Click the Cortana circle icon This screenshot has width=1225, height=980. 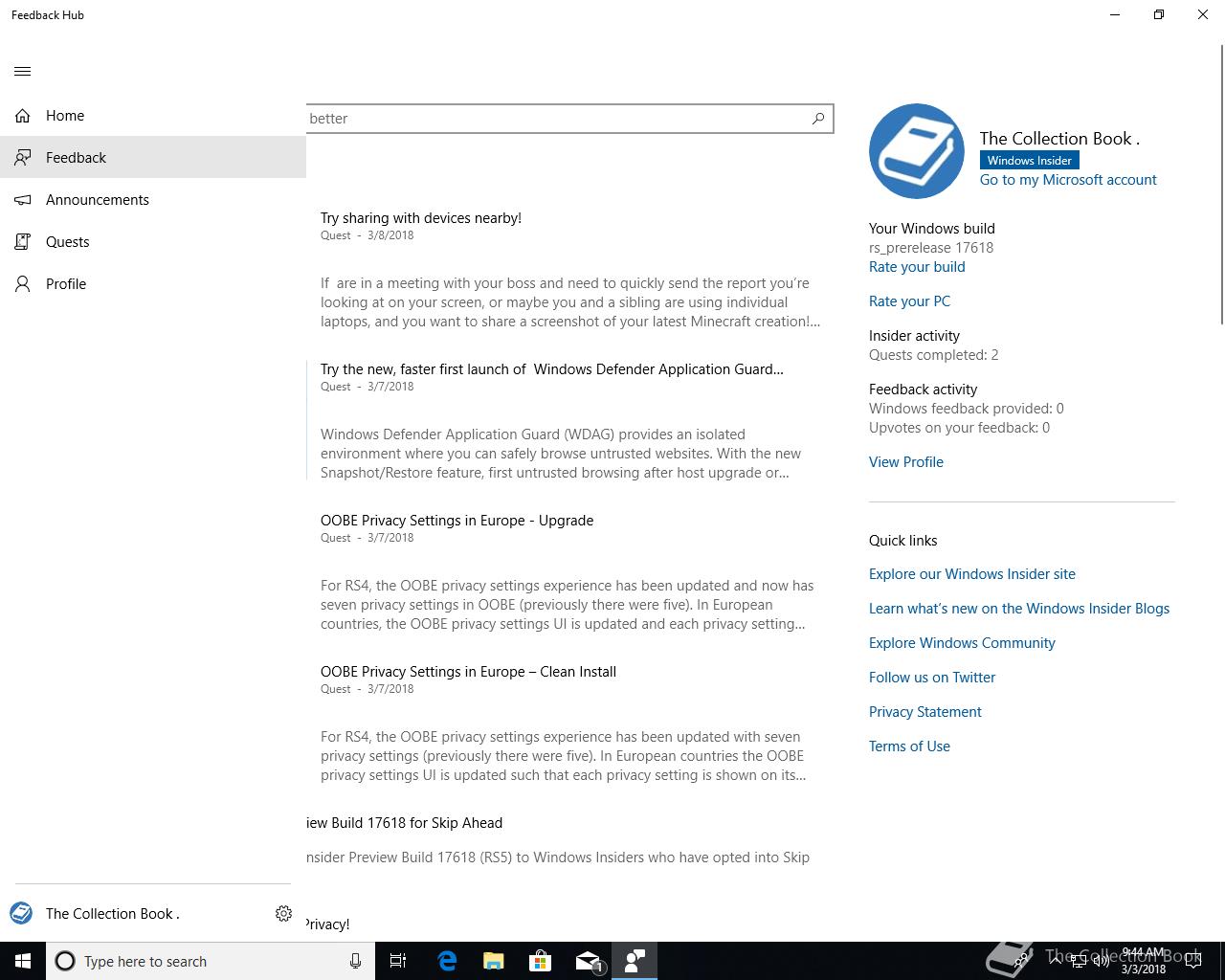[65, 961]
